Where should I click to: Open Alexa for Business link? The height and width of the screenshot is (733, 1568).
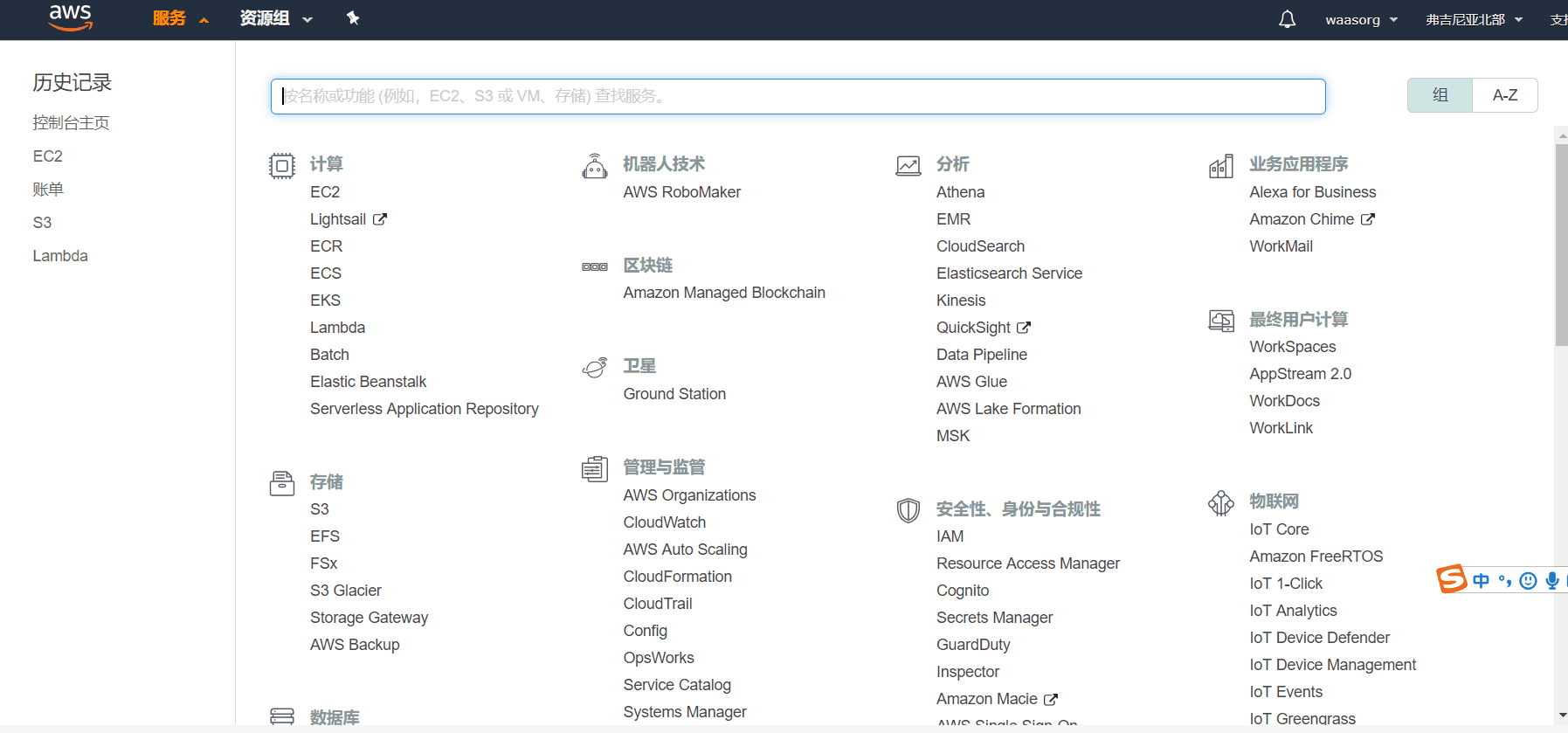(x=1312, y=192)
